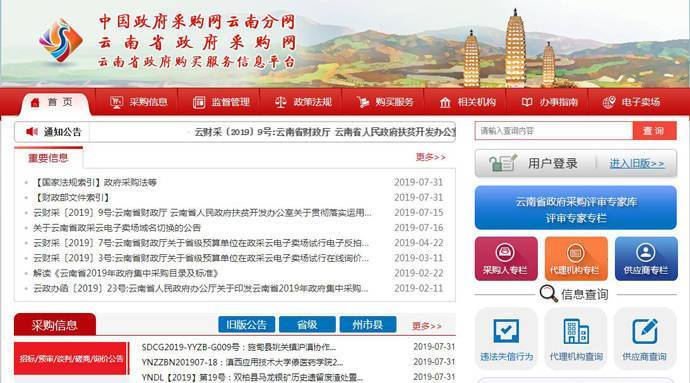Click the document icon beside 监督管理
The image size is (690, 383).
point(199,103)
